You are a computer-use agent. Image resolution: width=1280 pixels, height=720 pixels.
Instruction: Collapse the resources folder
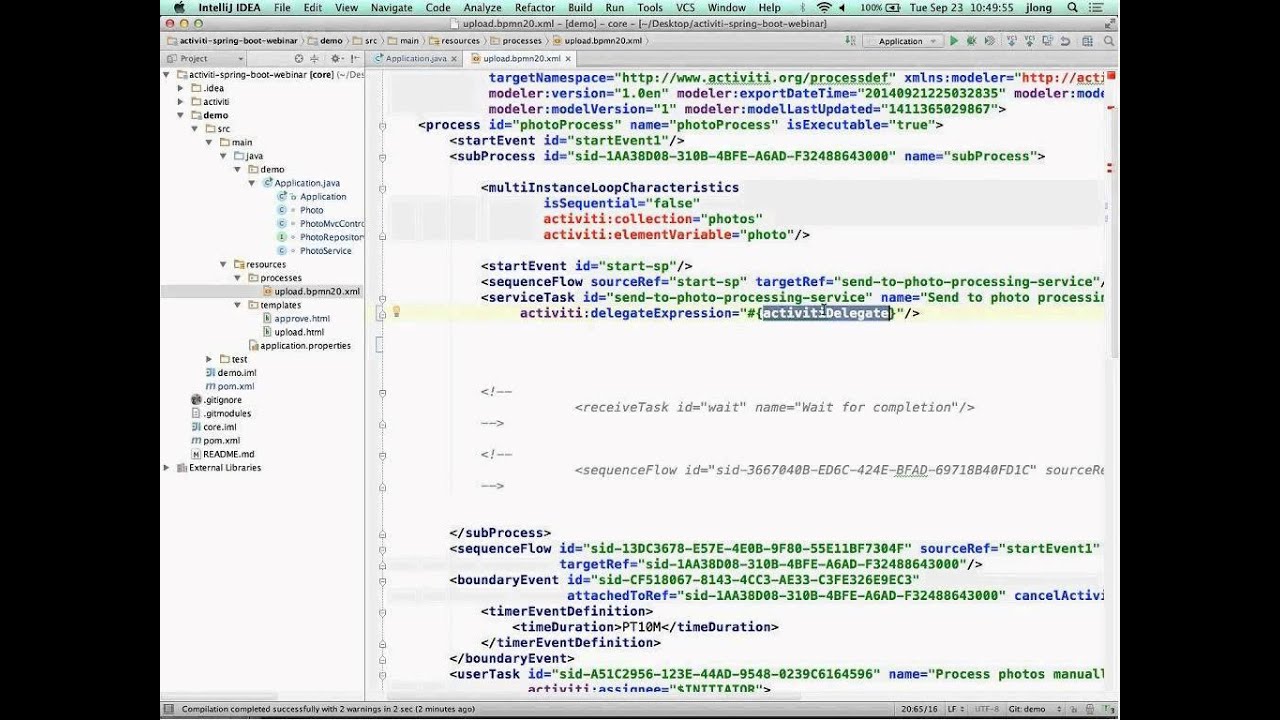[x=223, y=264]
